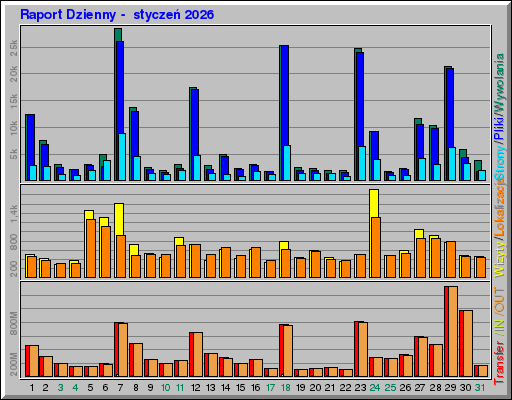Image resolution: width=512 pixels, height=400 pixels.
Task: Click the day label 8 on the axis
Action: [136, 388]
